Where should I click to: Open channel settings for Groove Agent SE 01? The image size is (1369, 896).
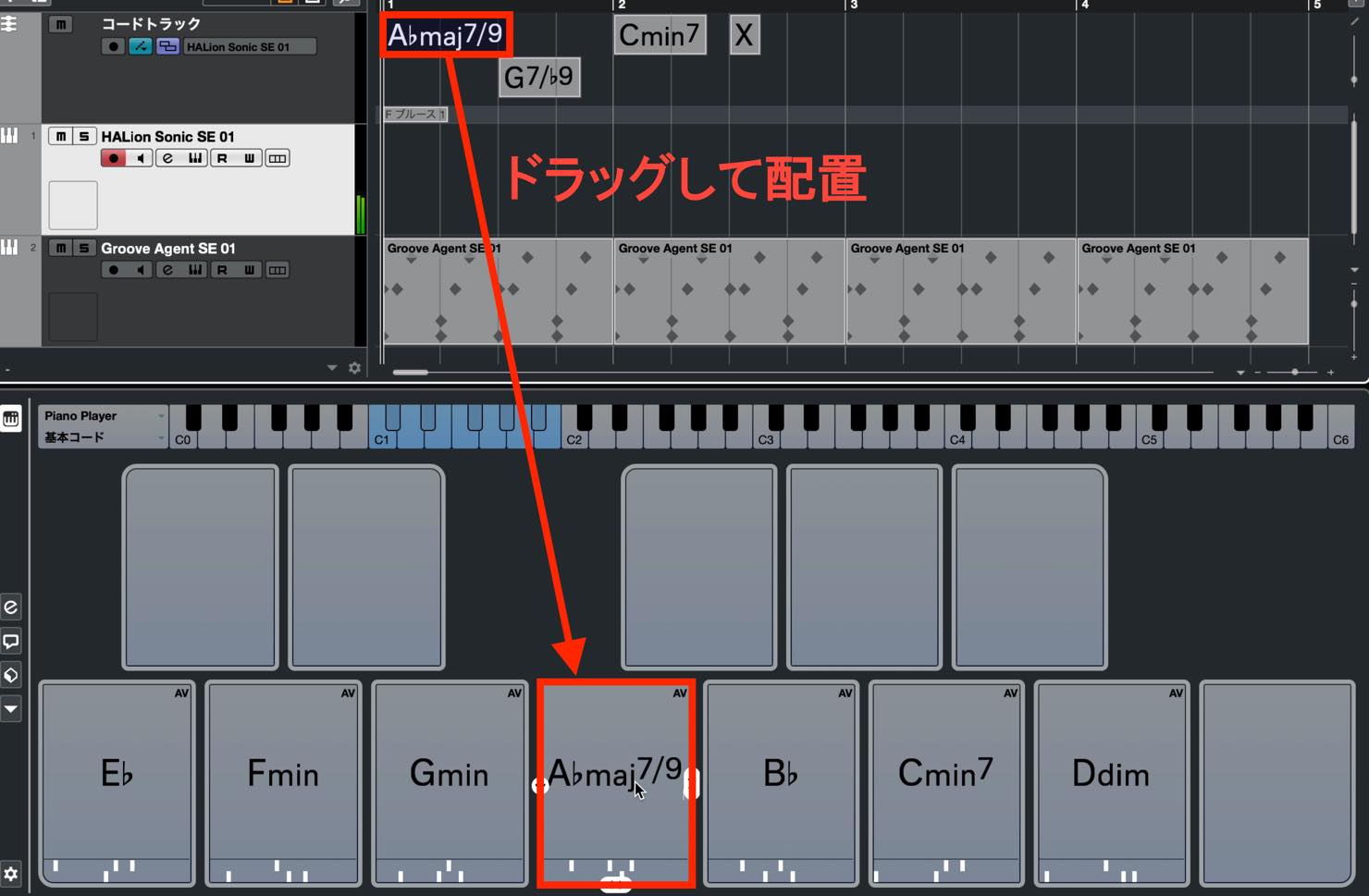tap(167, 270)
